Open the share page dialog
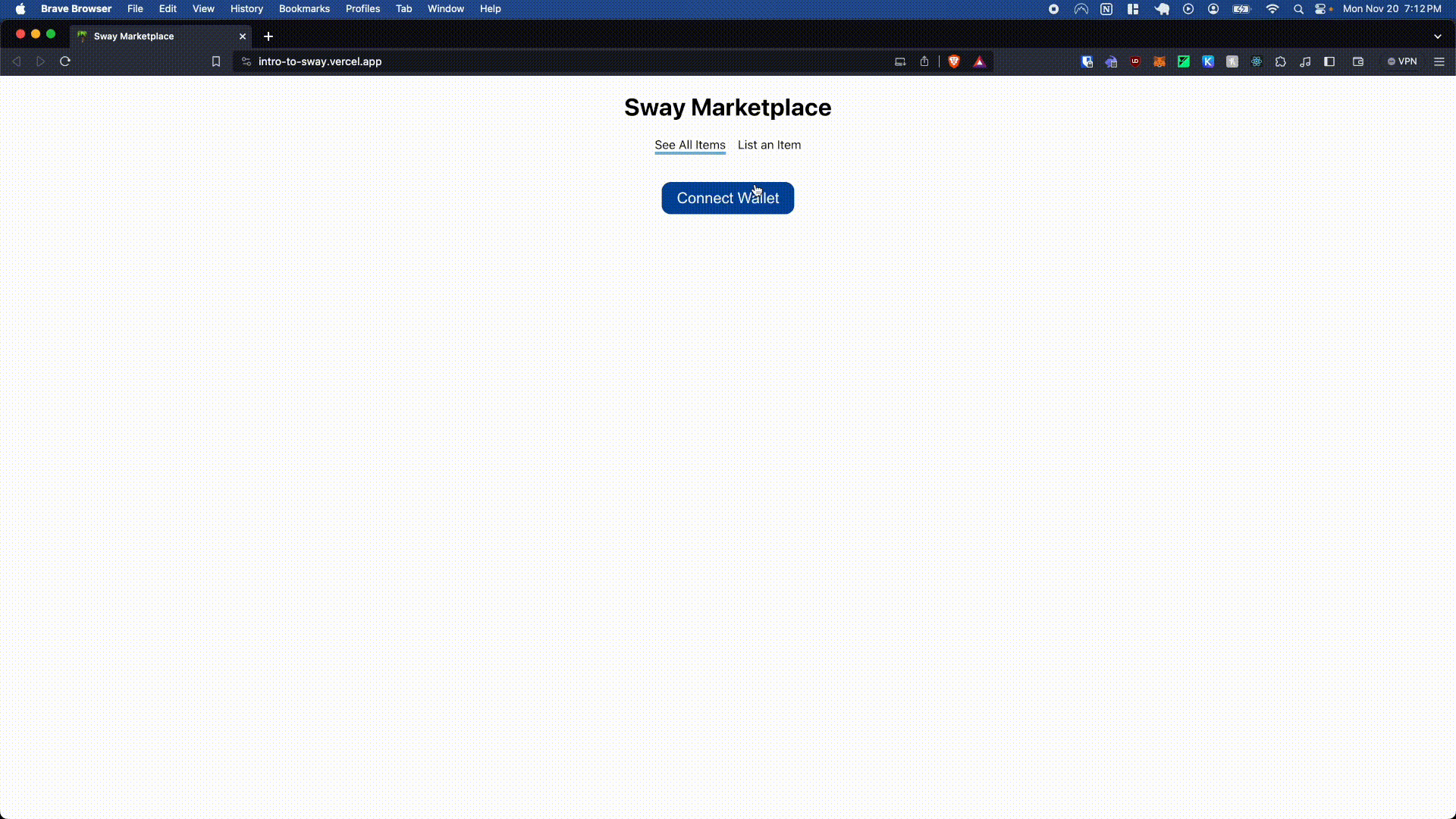 [x=924, y=61]
